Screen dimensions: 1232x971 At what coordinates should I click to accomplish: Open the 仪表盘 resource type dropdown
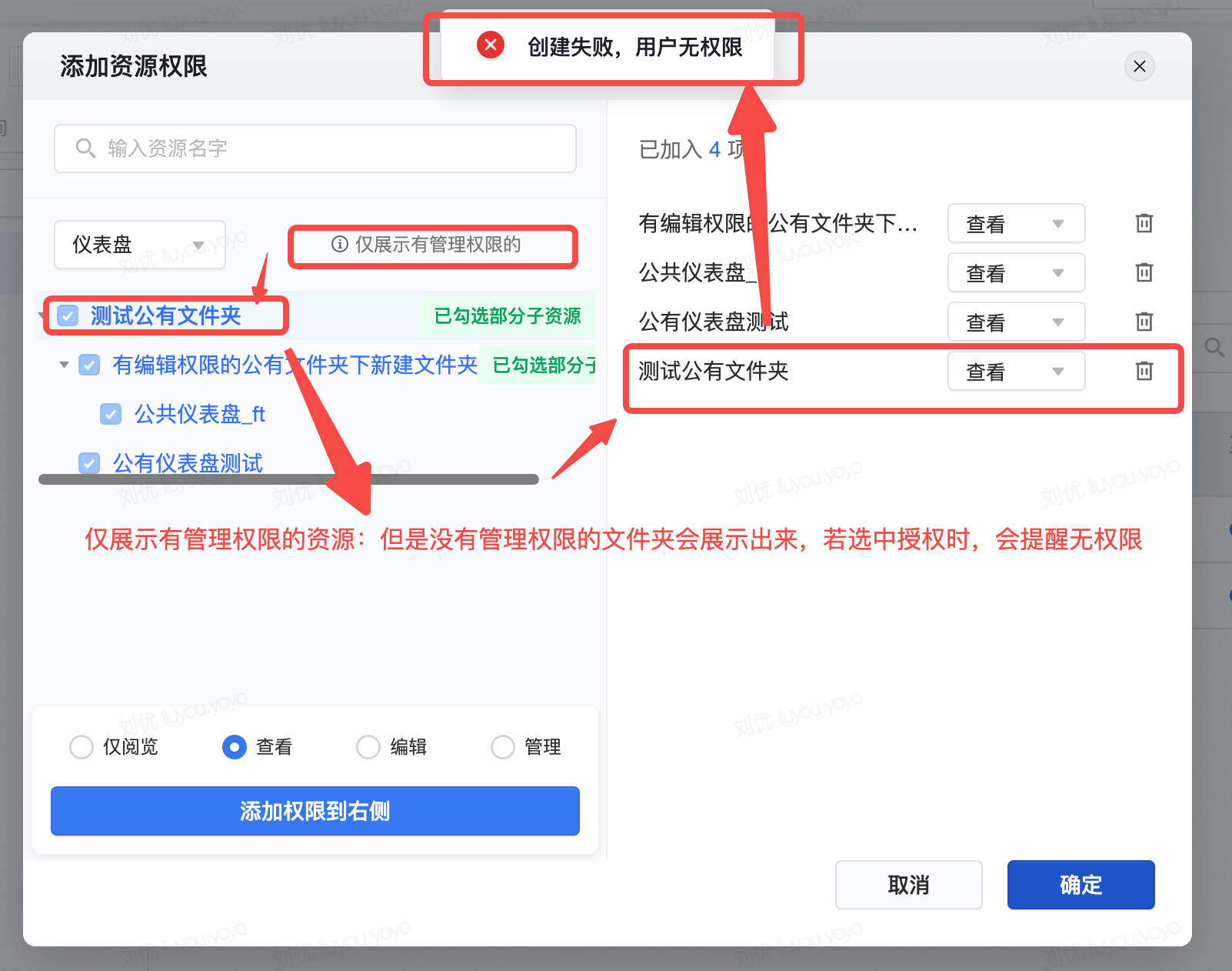point(139,245)
